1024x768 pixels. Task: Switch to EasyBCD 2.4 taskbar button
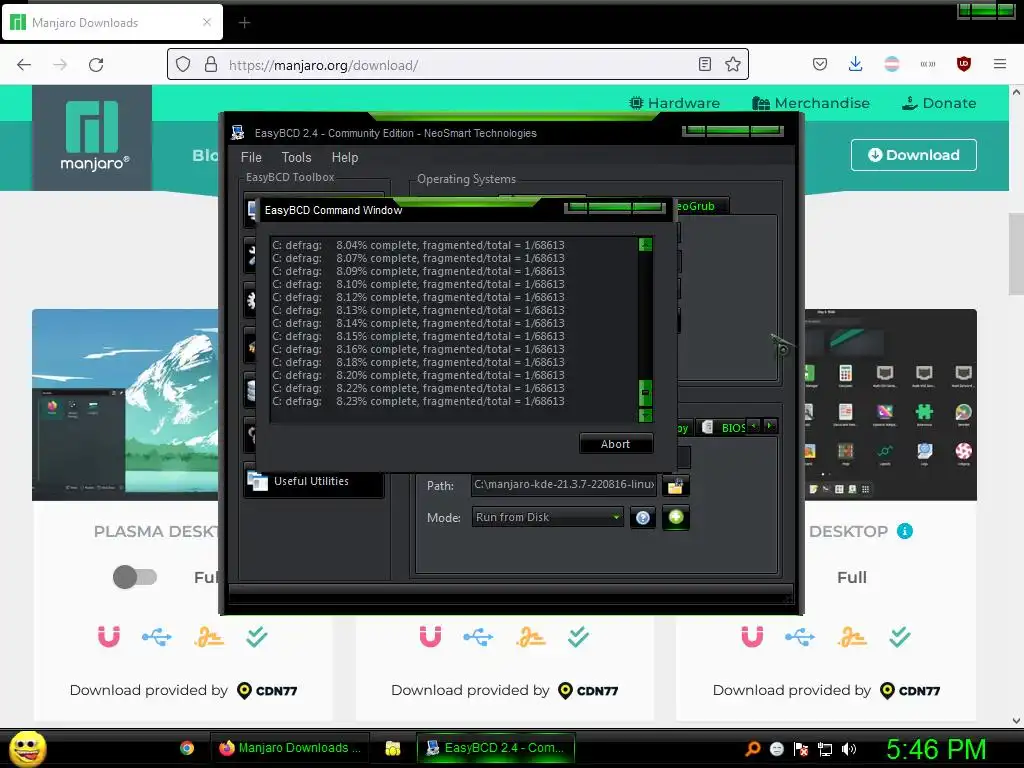coord(496,748)
